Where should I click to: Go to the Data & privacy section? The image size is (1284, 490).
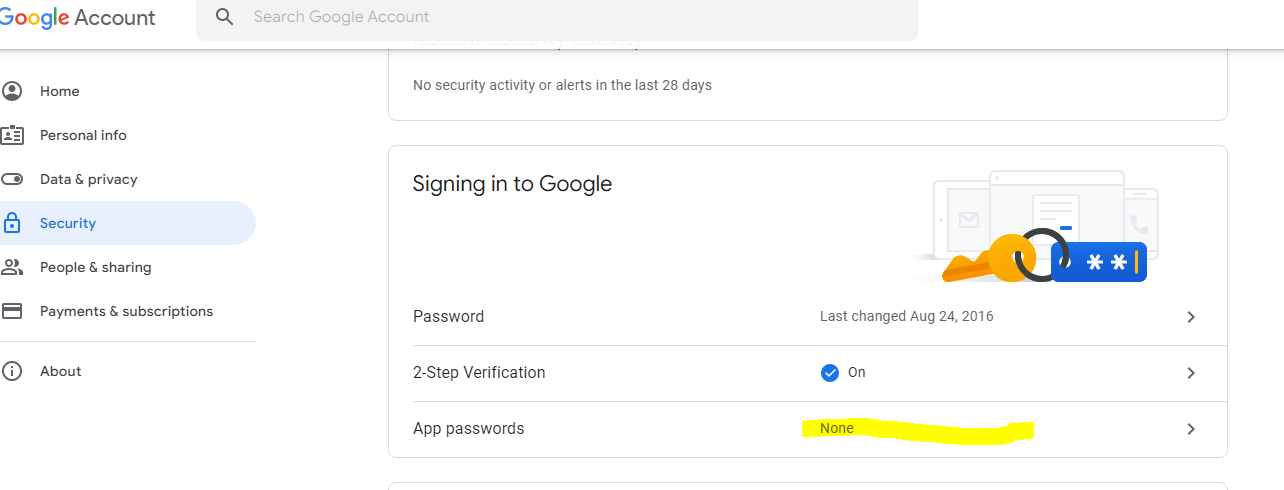pyautogui.click(x=88, y=179)
